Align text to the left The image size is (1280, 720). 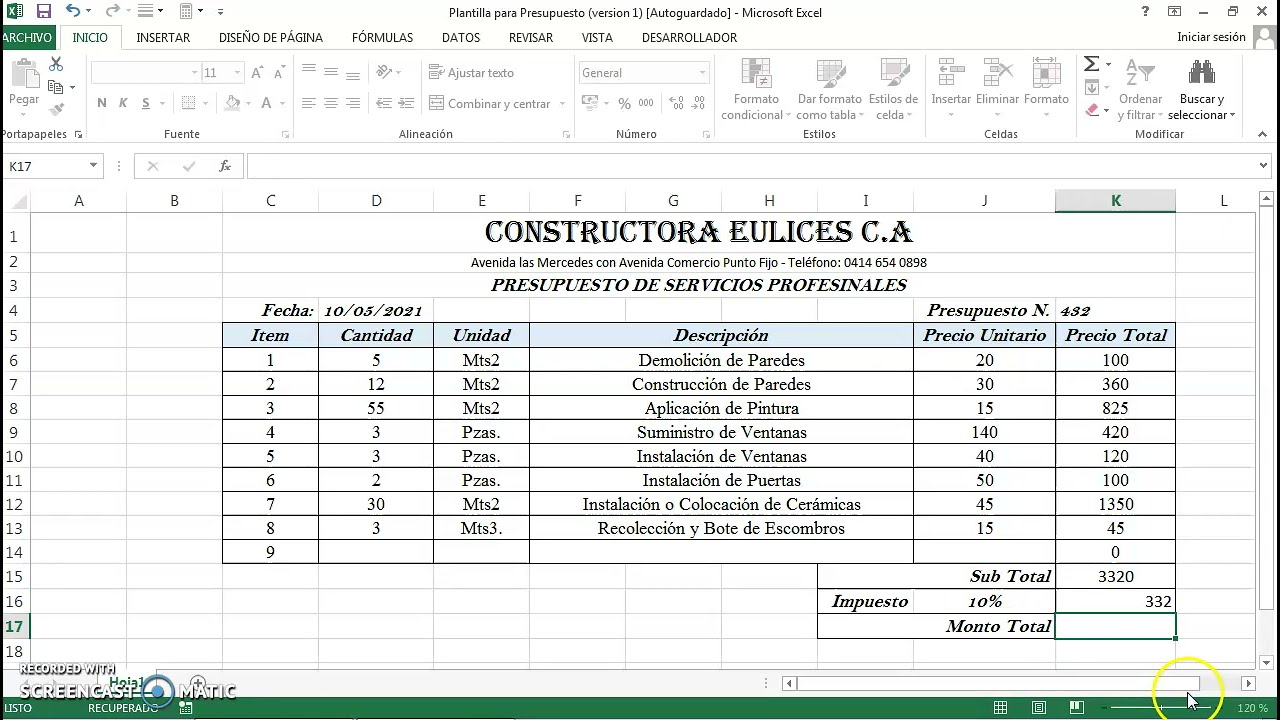308,103
